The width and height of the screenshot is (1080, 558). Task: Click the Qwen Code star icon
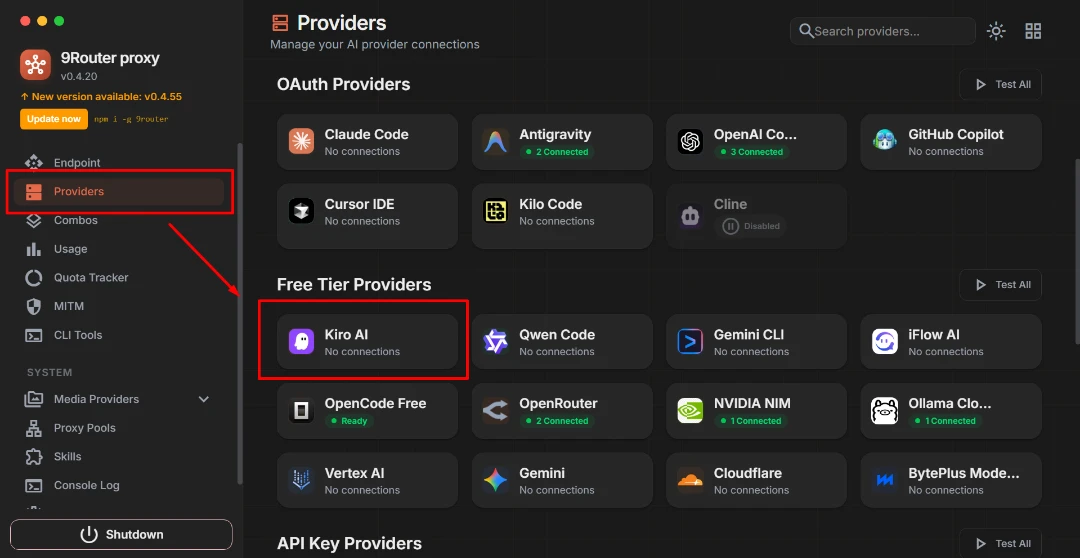495,342
